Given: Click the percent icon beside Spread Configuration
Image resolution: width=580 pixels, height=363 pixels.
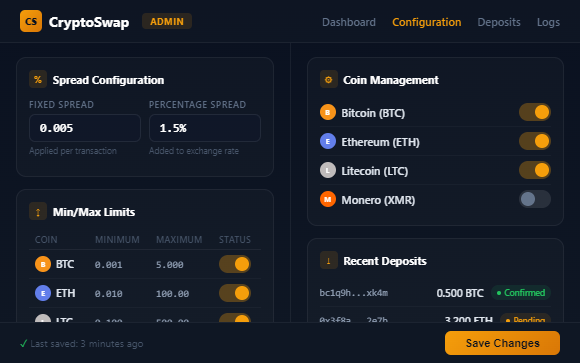Looking at the screenshot, I should (38, 79).
